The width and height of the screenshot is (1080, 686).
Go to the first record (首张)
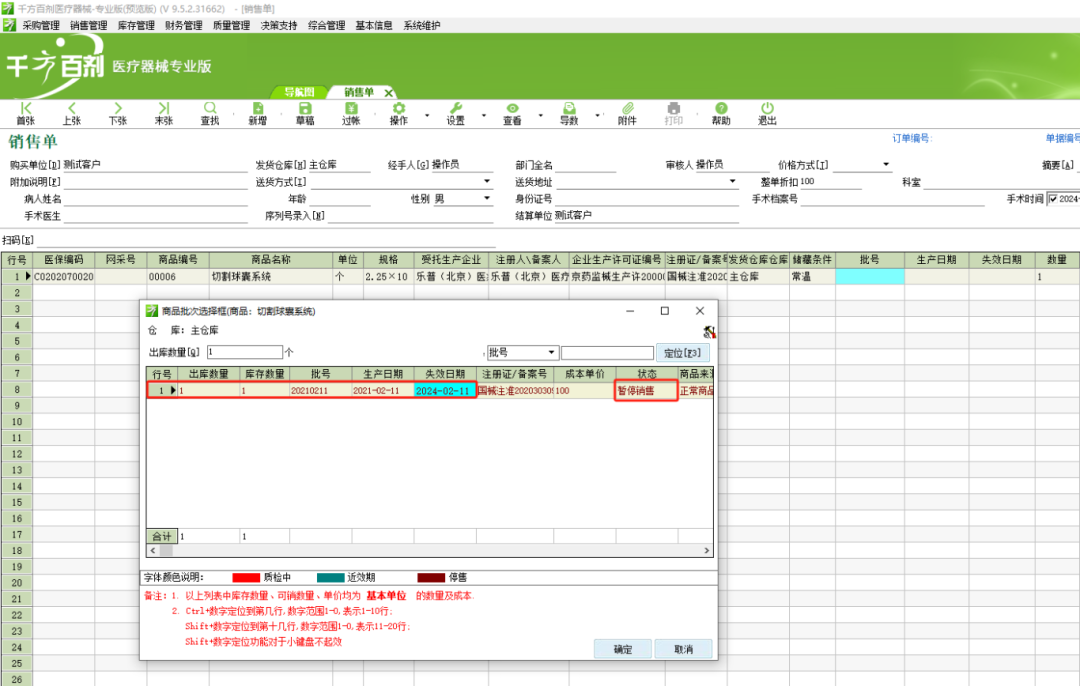25,113
